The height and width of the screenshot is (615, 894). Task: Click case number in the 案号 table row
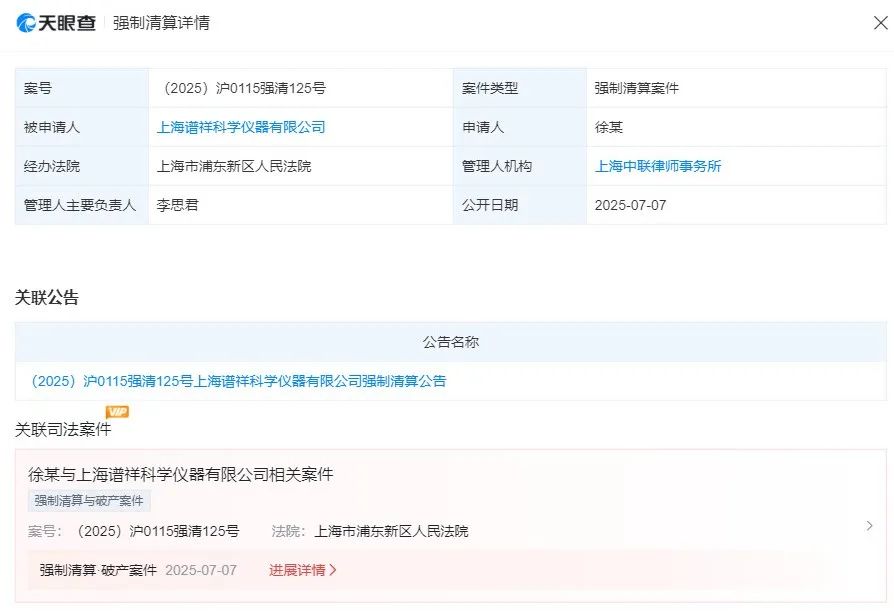pyautogui.click(x=241, y=88)
